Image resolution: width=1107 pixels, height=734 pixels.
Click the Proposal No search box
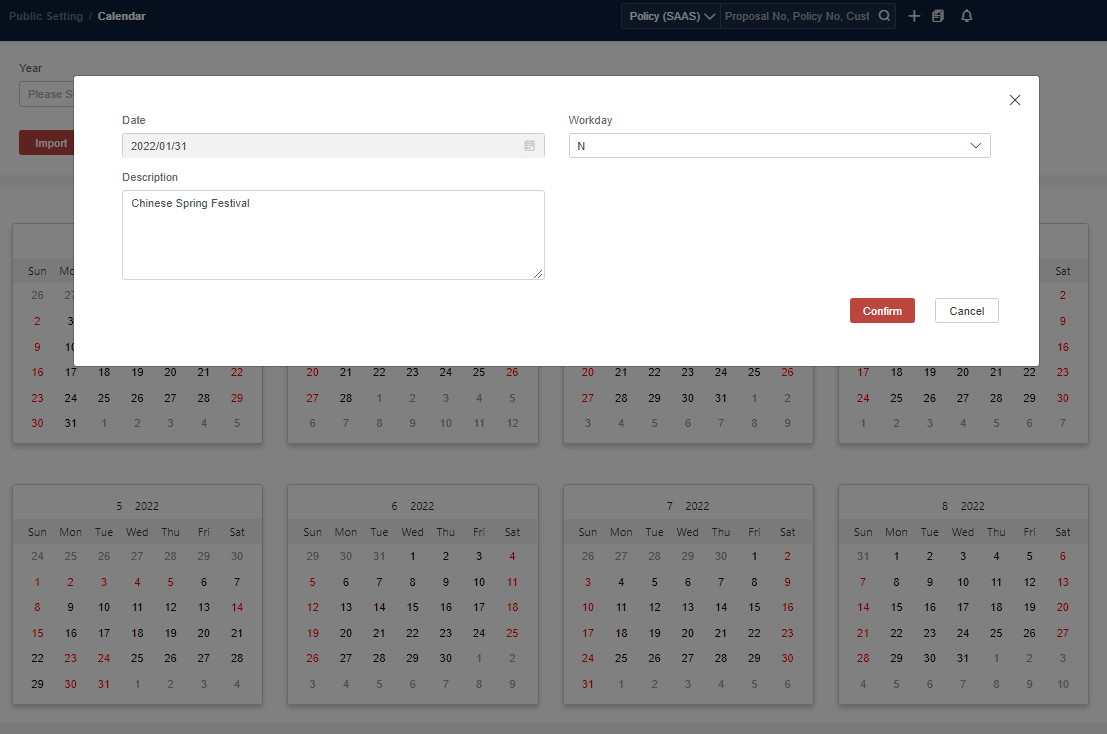click(800, 16)
